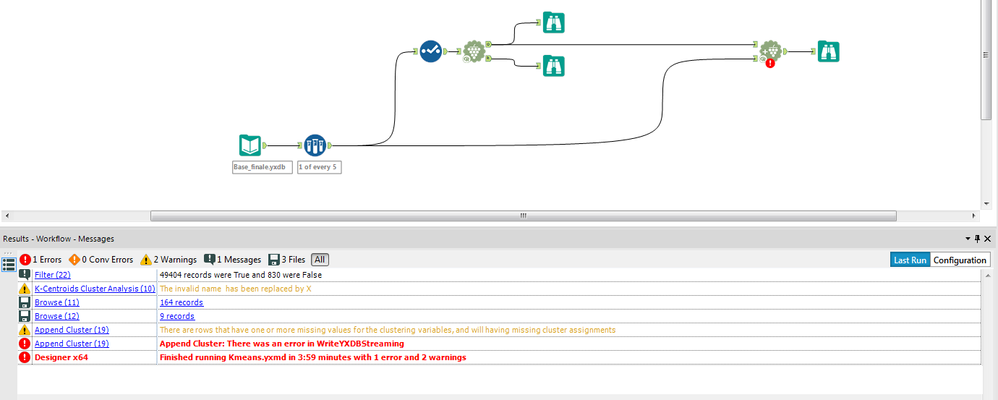Click the canvas vertical scrollbar down arrow

point(986,204)
